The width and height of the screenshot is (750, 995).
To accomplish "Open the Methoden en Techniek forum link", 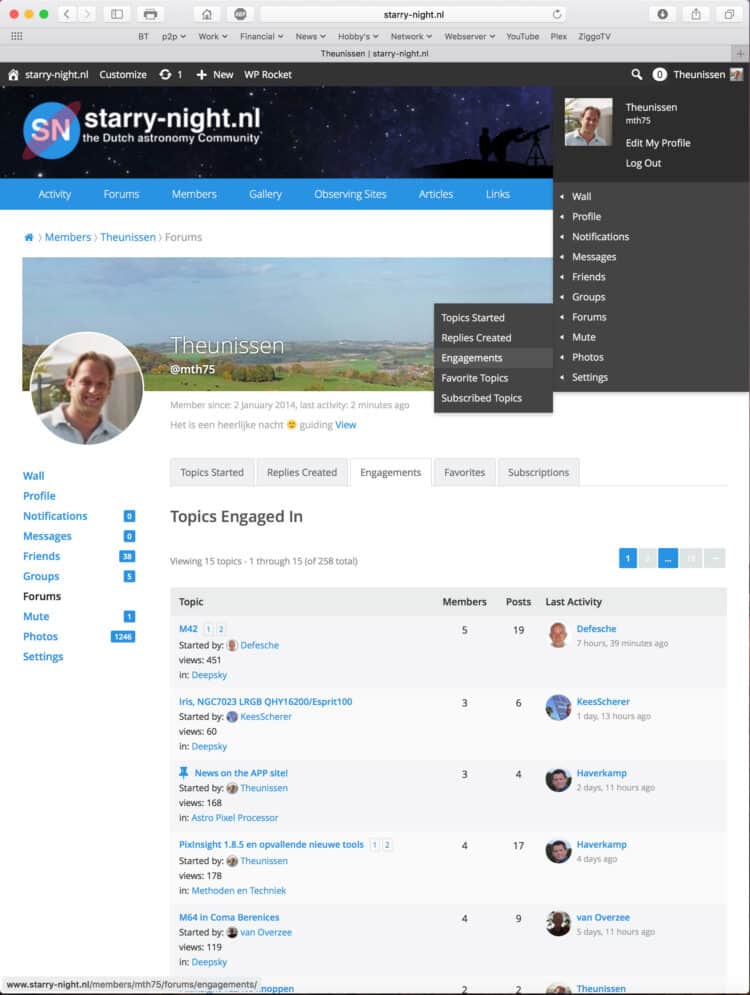I will [239, 890].
